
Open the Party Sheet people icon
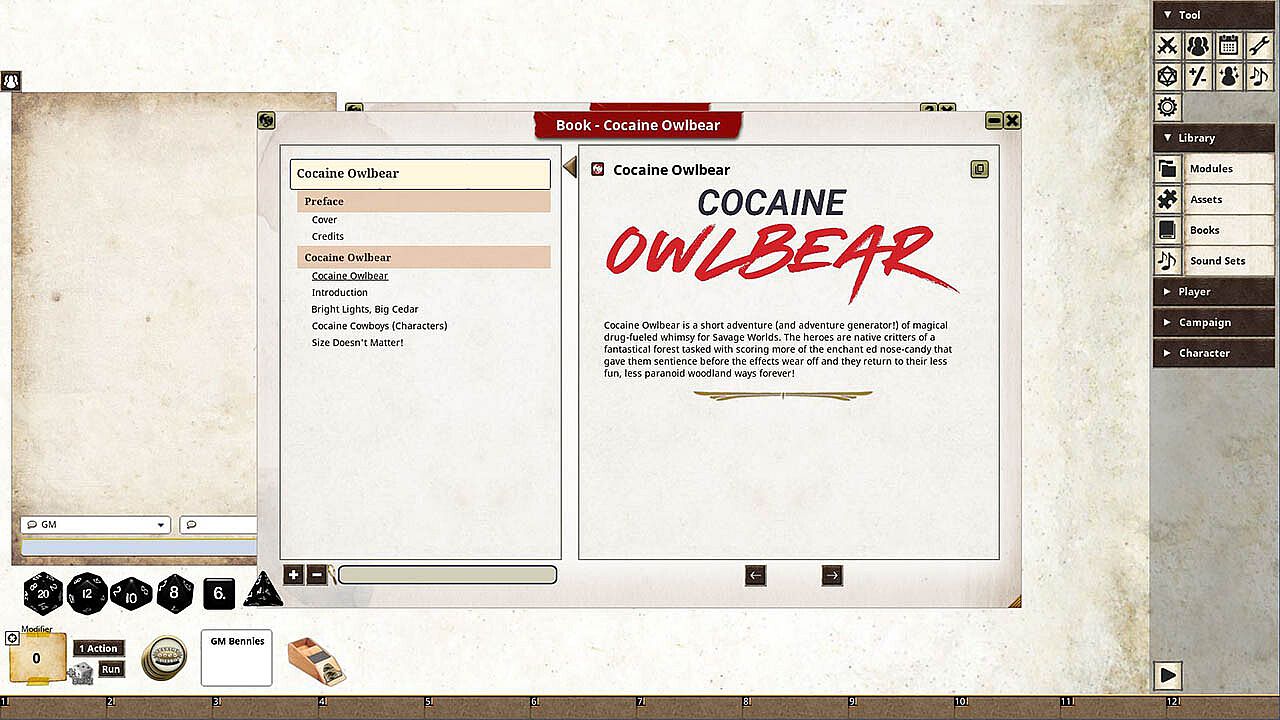[1198, 45]
